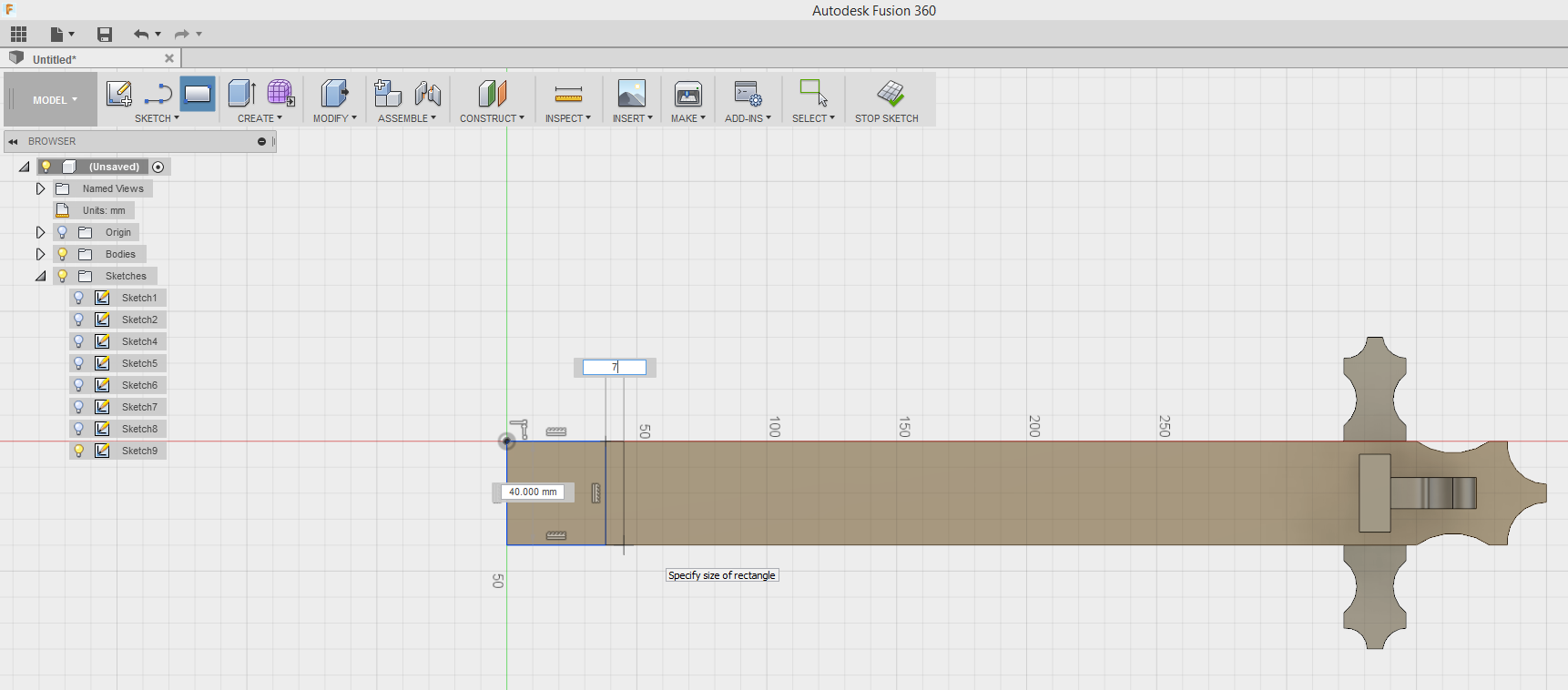Expand the Named Views folder

(x=40, y=188)
